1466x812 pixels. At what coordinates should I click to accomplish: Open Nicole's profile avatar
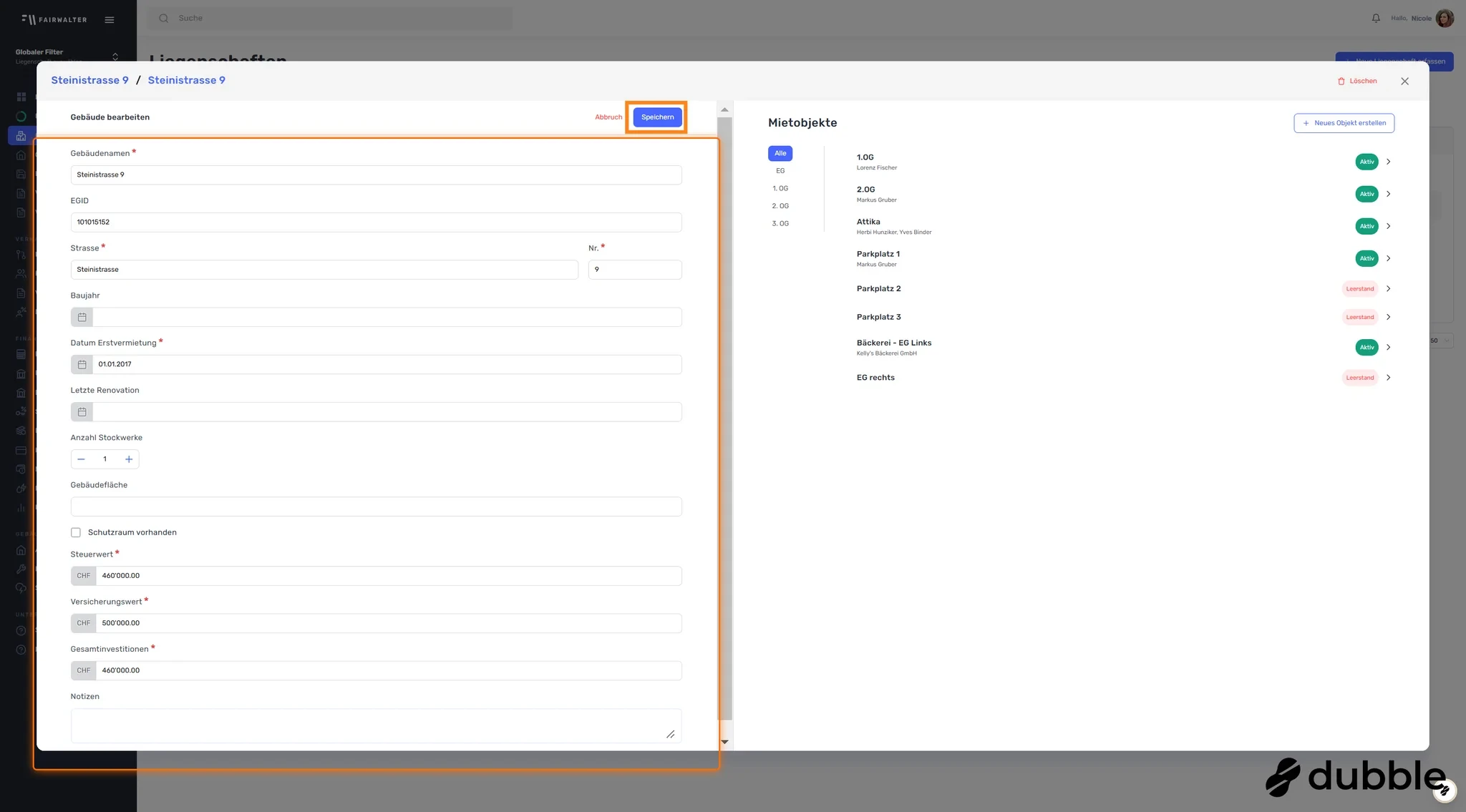click(x=1445, y=18)
